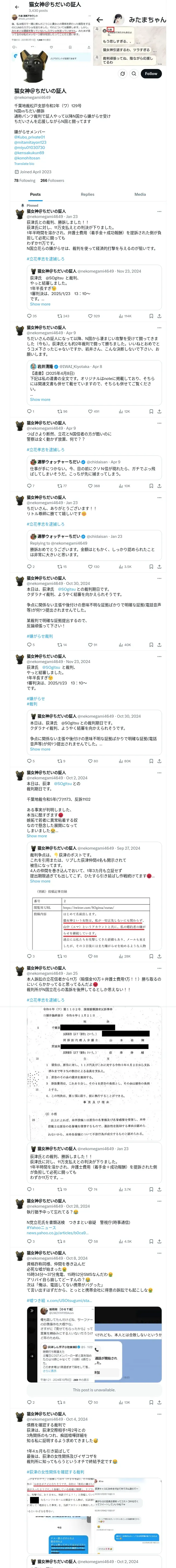176x1568 pixels.
Task: Switch to the Media tab
Action: (140, 194)
